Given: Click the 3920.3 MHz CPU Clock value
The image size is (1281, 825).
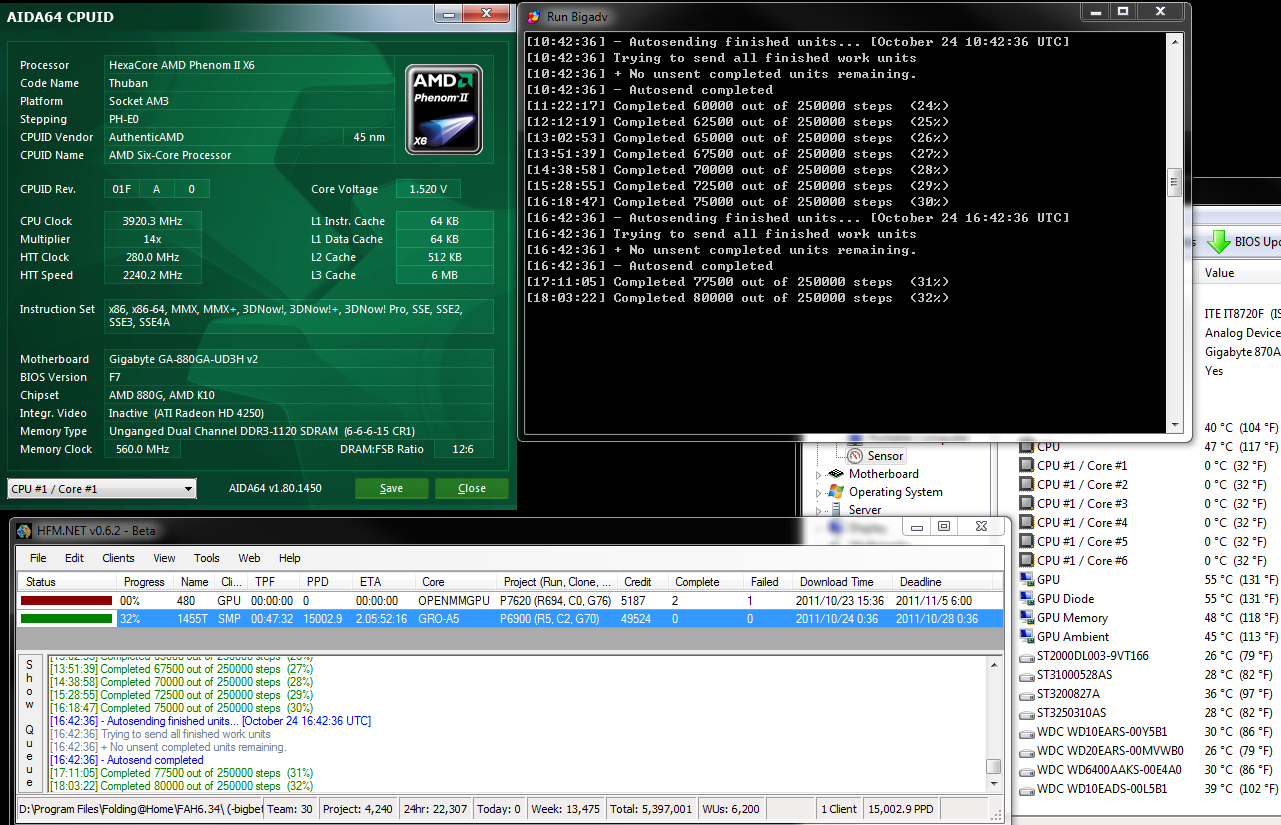Looking at the screenshot, I should 152,221.
